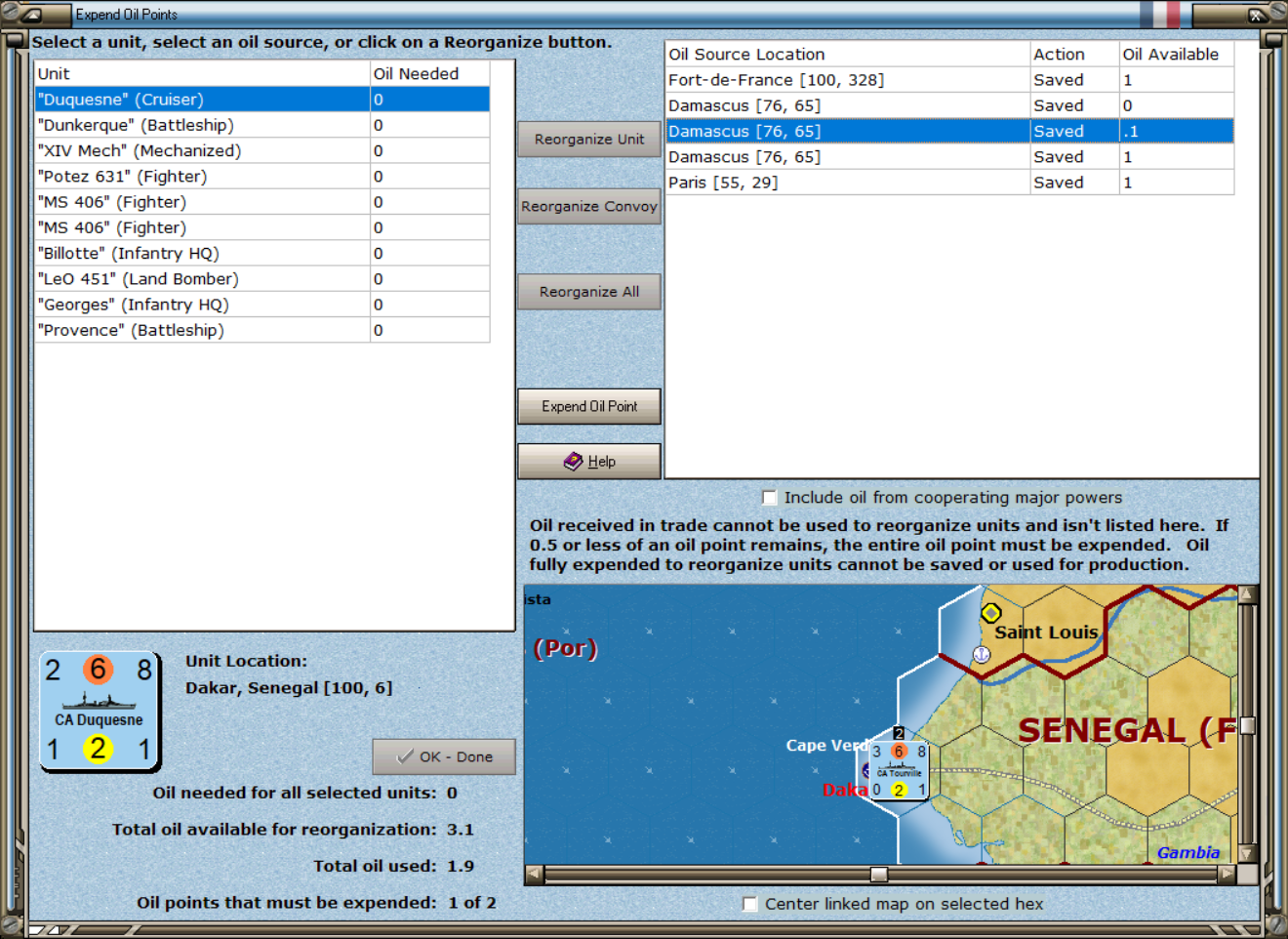Select the "Billotte" (Infantry HQ) row

pyautogui.click(x=262, y=253)
